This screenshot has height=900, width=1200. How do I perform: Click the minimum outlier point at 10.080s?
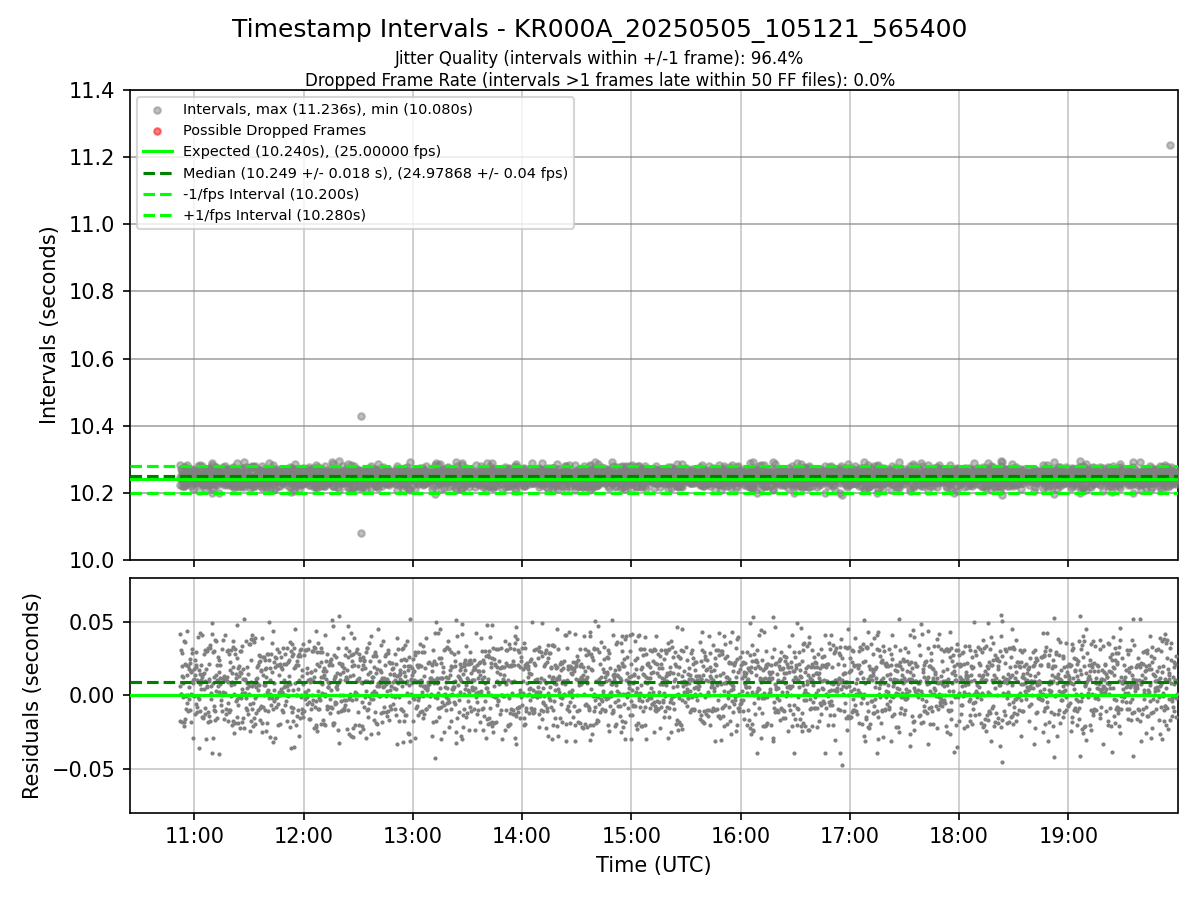(361, 533)
